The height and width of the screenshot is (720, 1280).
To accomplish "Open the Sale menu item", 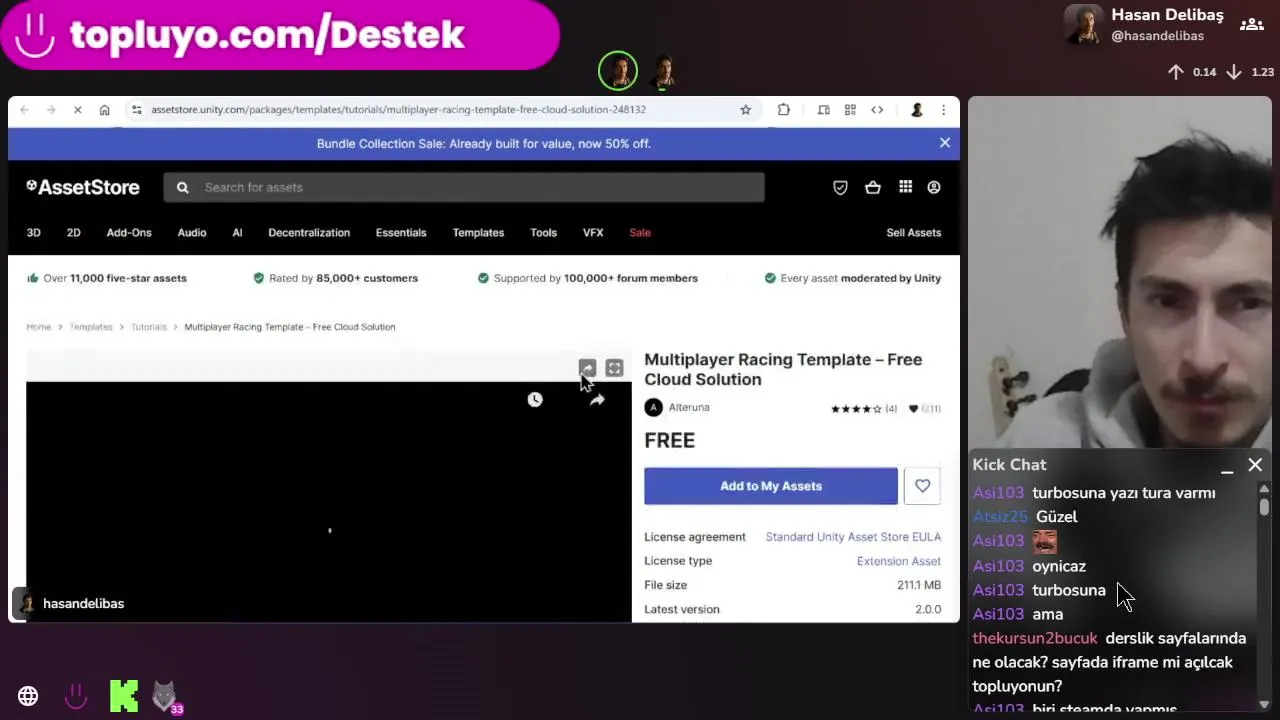I will pyautogui.click(x=640, y=232).
